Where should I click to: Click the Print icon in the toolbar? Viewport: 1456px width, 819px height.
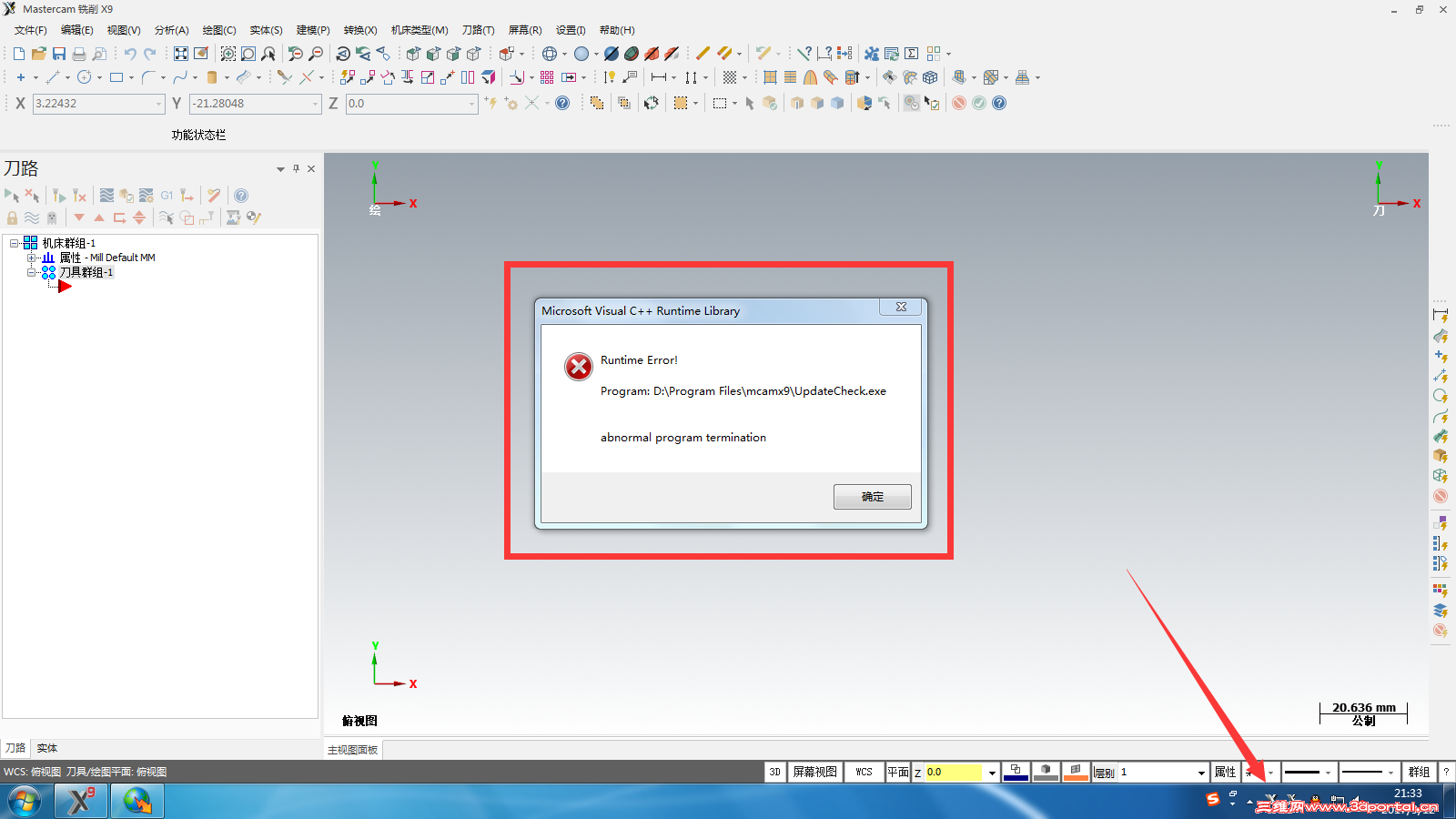(x=79, y=54)
